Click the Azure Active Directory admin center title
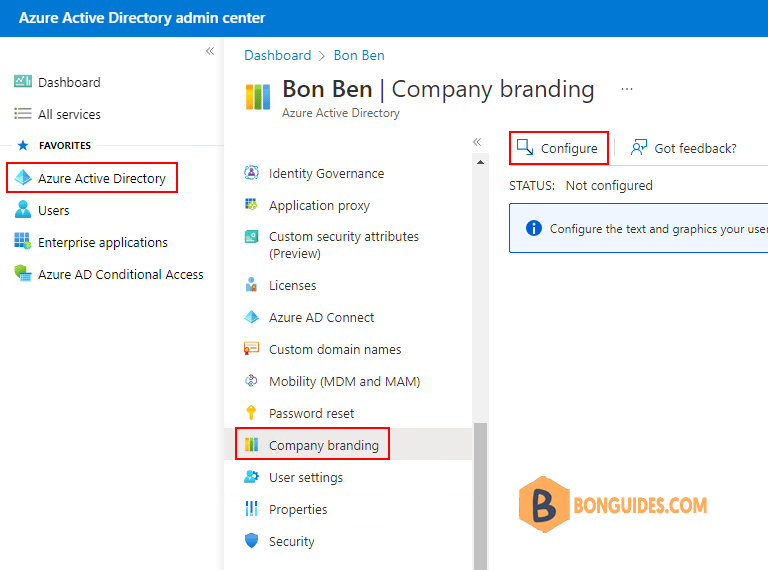The width and height of the screenshot is (768, 570). [142, 18]
